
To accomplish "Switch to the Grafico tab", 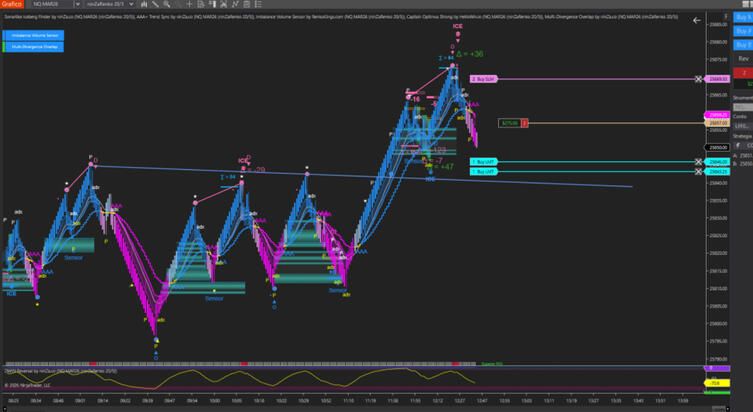I will (x=12, y=5).
